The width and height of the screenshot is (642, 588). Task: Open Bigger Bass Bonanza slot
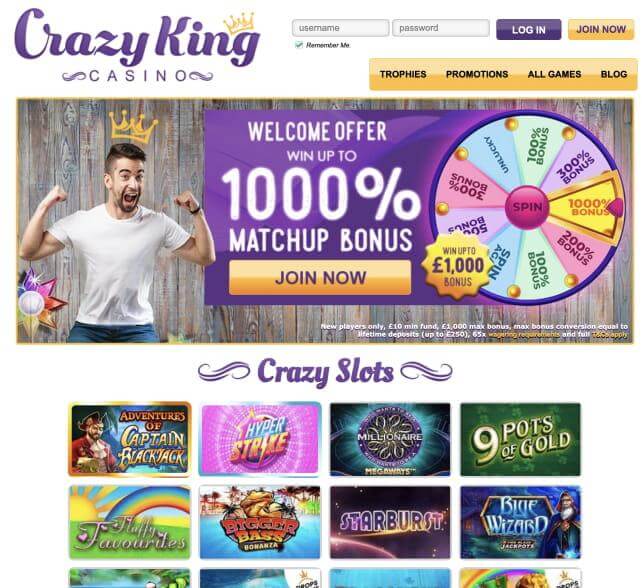click(260, 522)
